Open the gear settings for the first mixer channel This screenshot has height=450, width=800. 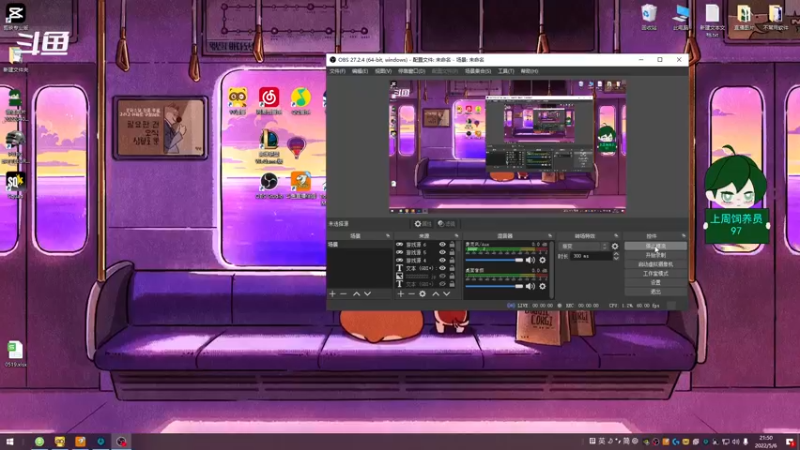tap(542, 260)
